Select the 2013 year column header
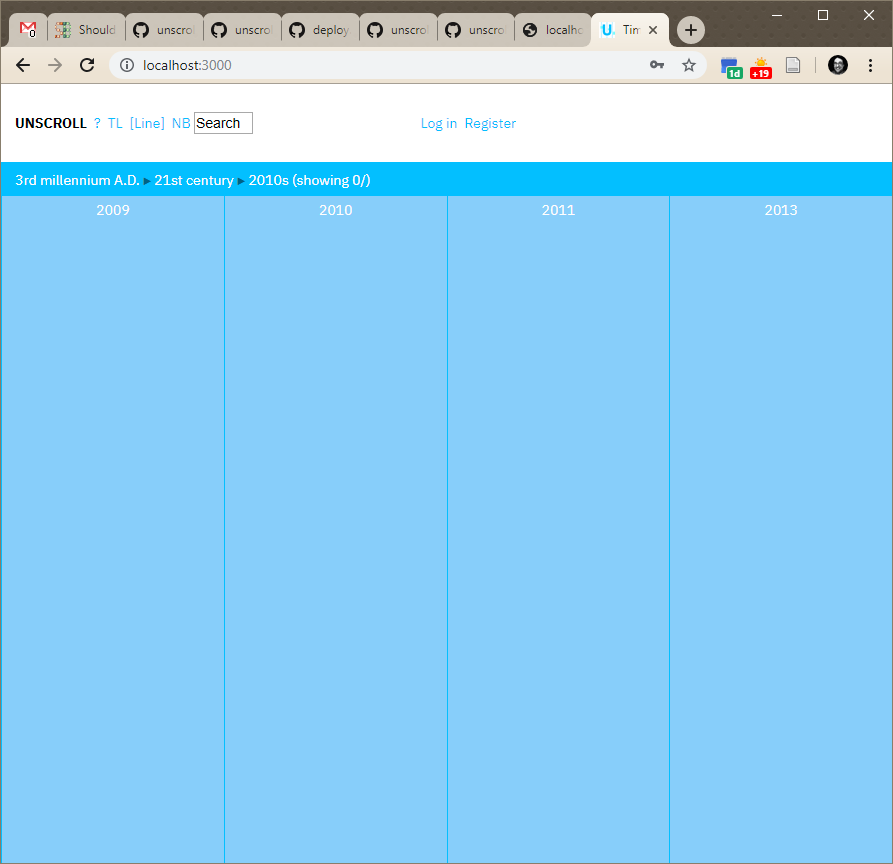 point(781,210)
